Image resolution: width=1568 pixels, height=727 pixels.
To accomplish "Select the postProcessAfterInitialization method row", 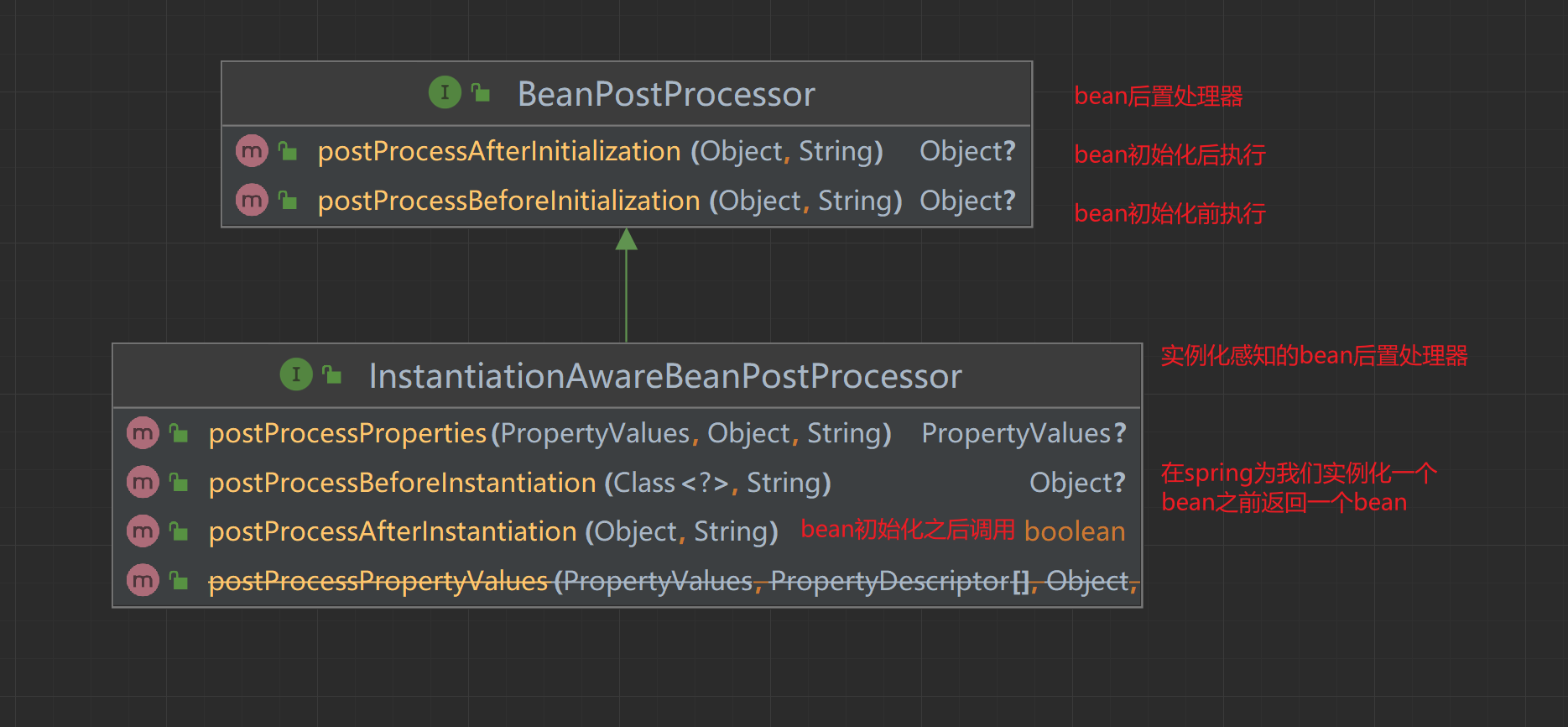I will (x=627, y=151).
